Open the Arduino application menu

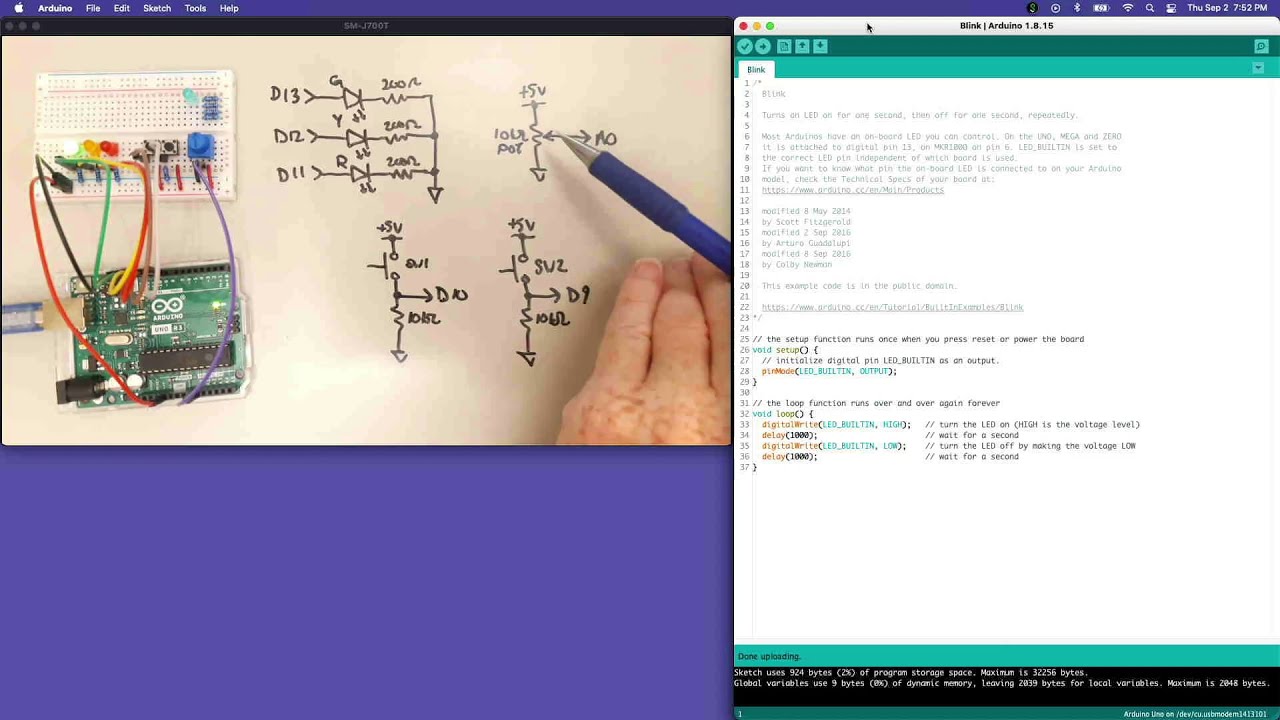(55, 8)
